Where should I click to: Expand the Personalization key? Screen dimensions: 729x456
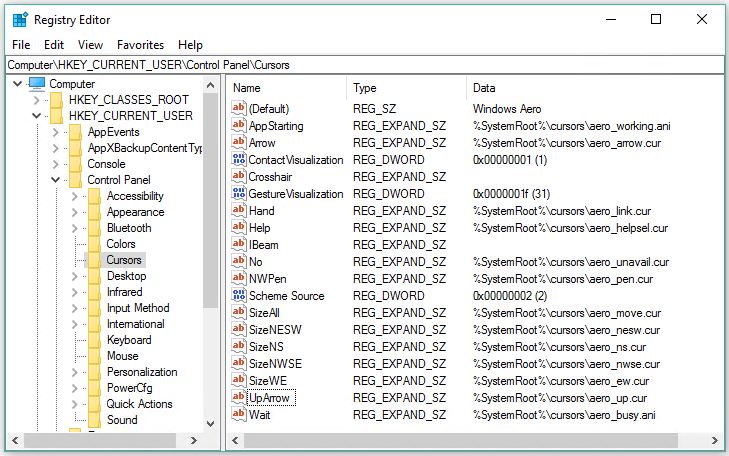[74, 372]
